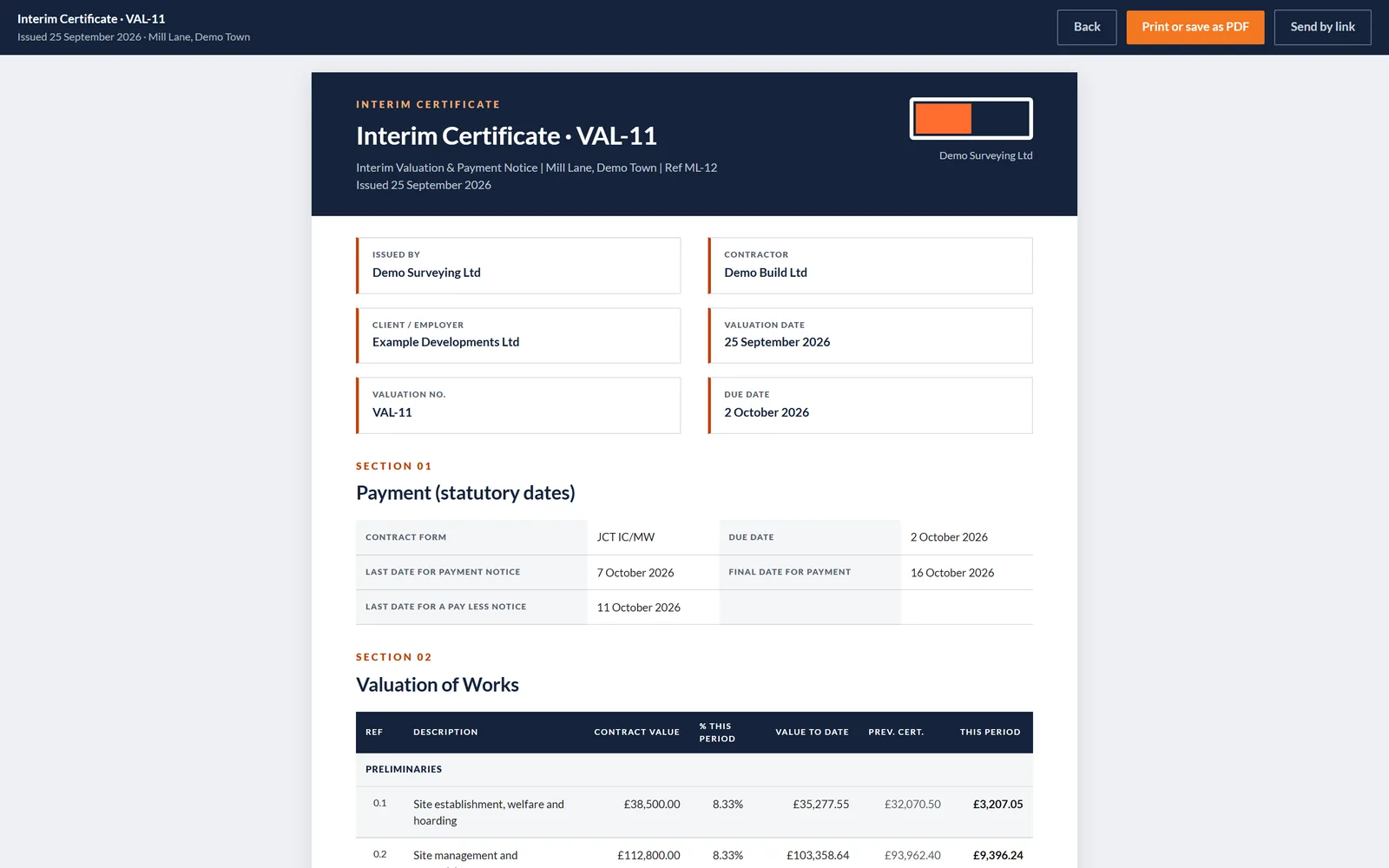Click the company logo in certificate header

tap(971, 118)
